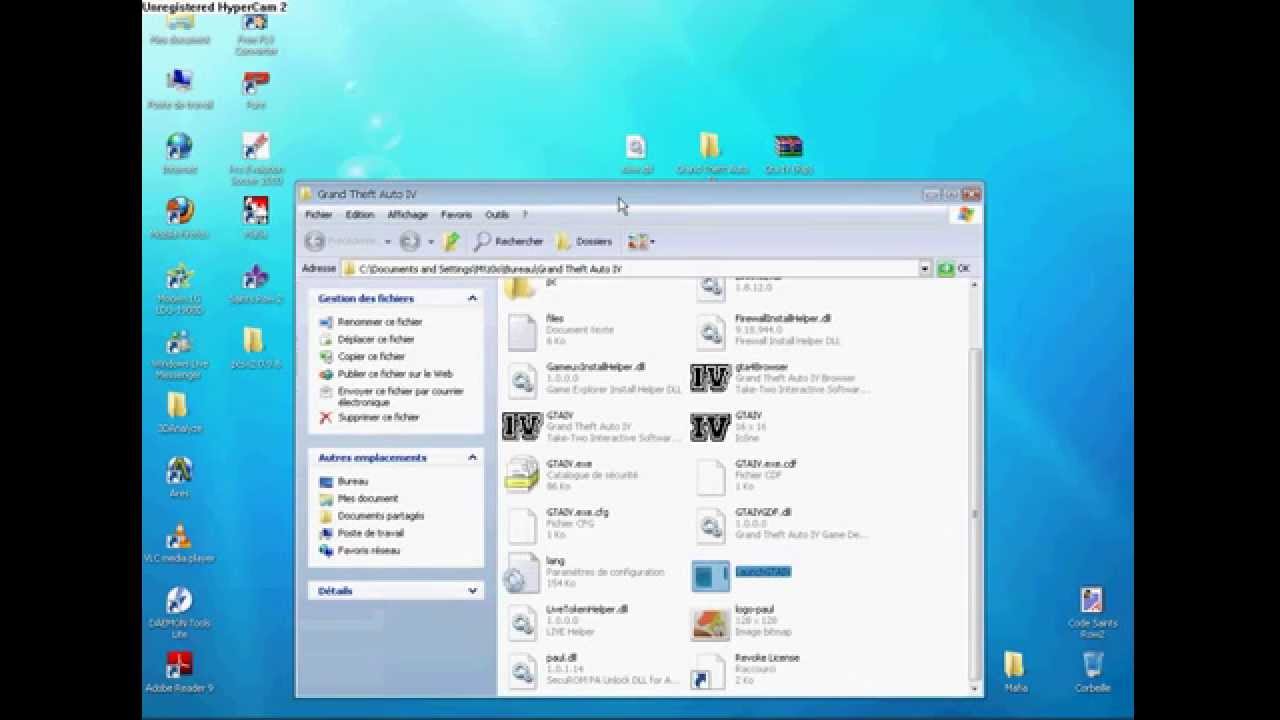Click Publier ce fichier sur le Web
Viewport: 1280px width, 720px height.
pyautogui.click(x=395, y=374)
